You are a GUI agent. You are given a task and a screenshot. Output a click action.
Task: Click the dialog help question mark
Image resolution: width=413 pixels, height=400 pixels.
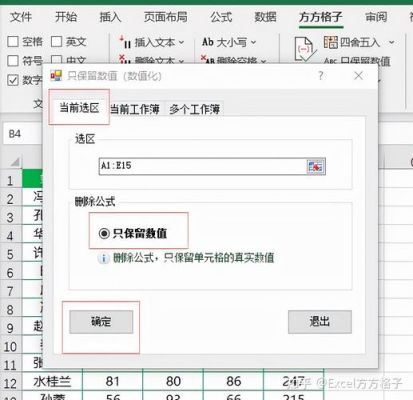point(321,76)
